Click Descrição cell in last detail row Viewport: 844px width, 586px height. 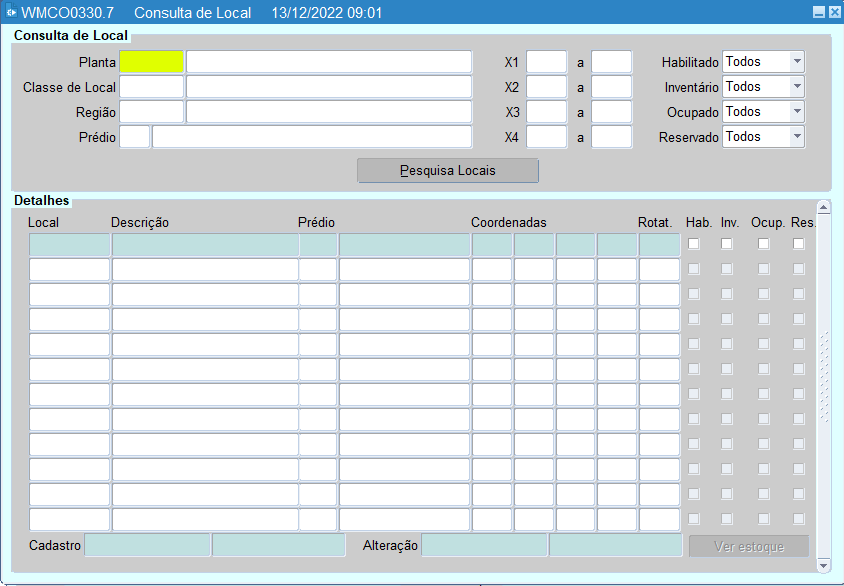(x=205, y=520)
